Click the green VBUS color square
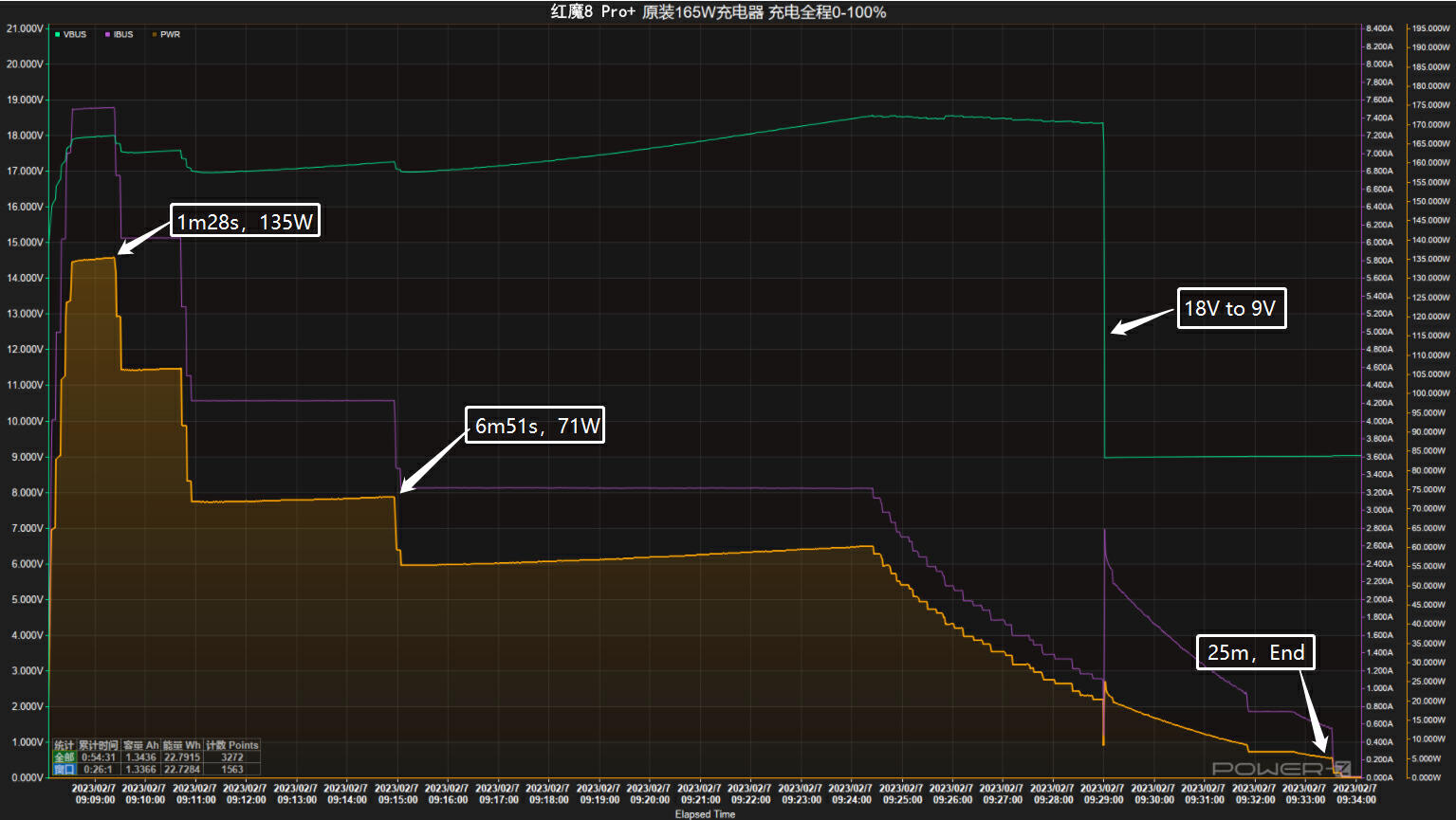 click(x=58, y=34)
